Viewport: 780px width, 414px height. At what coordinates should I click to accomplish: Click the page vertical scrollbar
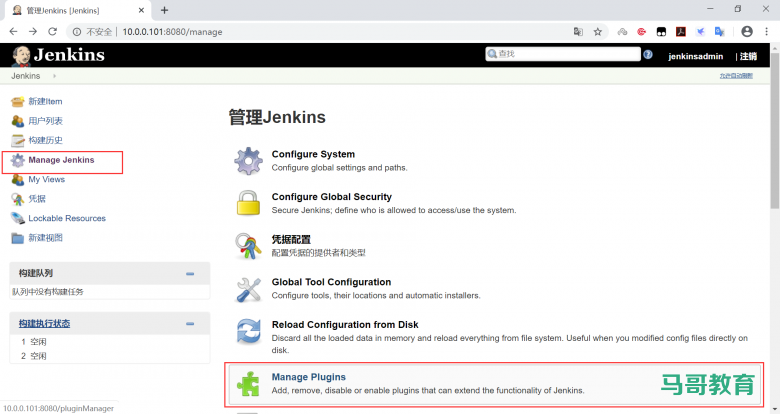coord(775,129)
